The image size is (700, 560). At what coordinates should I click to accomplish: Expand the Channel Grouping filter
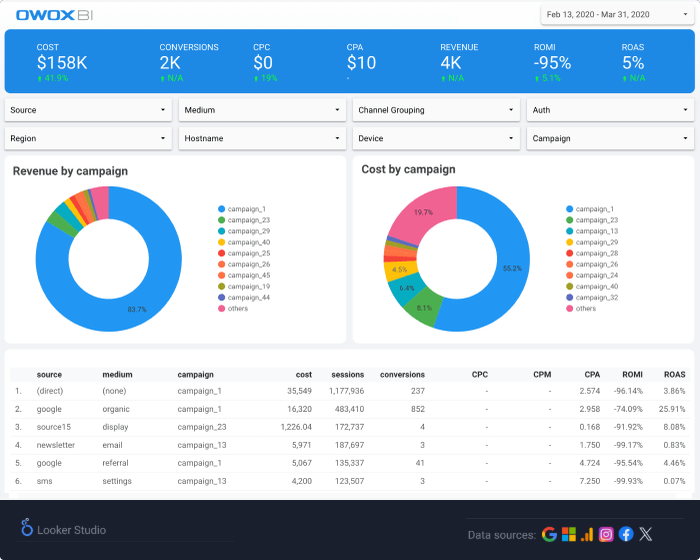[x=436, y=110]
